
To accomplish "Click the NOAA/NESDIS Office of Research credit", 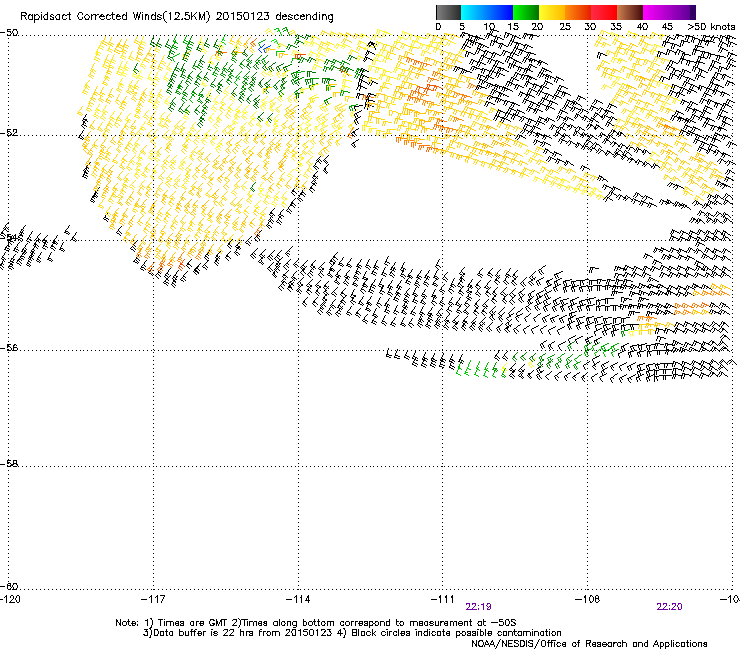I will click(x=589, y=644).
